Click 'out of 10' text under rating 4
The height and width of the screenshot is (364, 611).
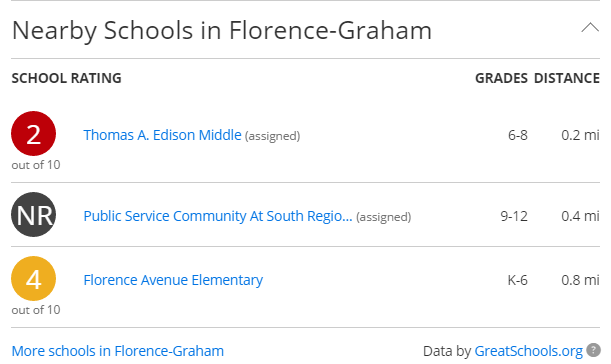[x=36, y=310]
